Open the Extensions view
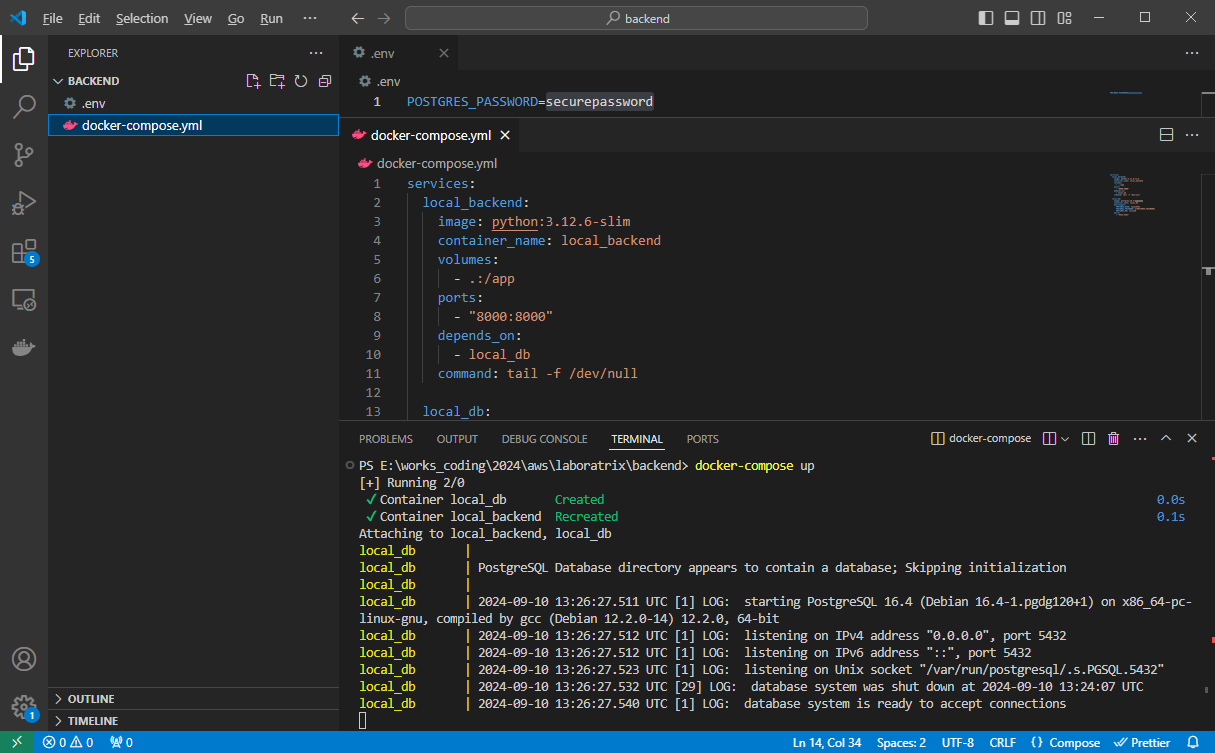 [x=24, y=251]
